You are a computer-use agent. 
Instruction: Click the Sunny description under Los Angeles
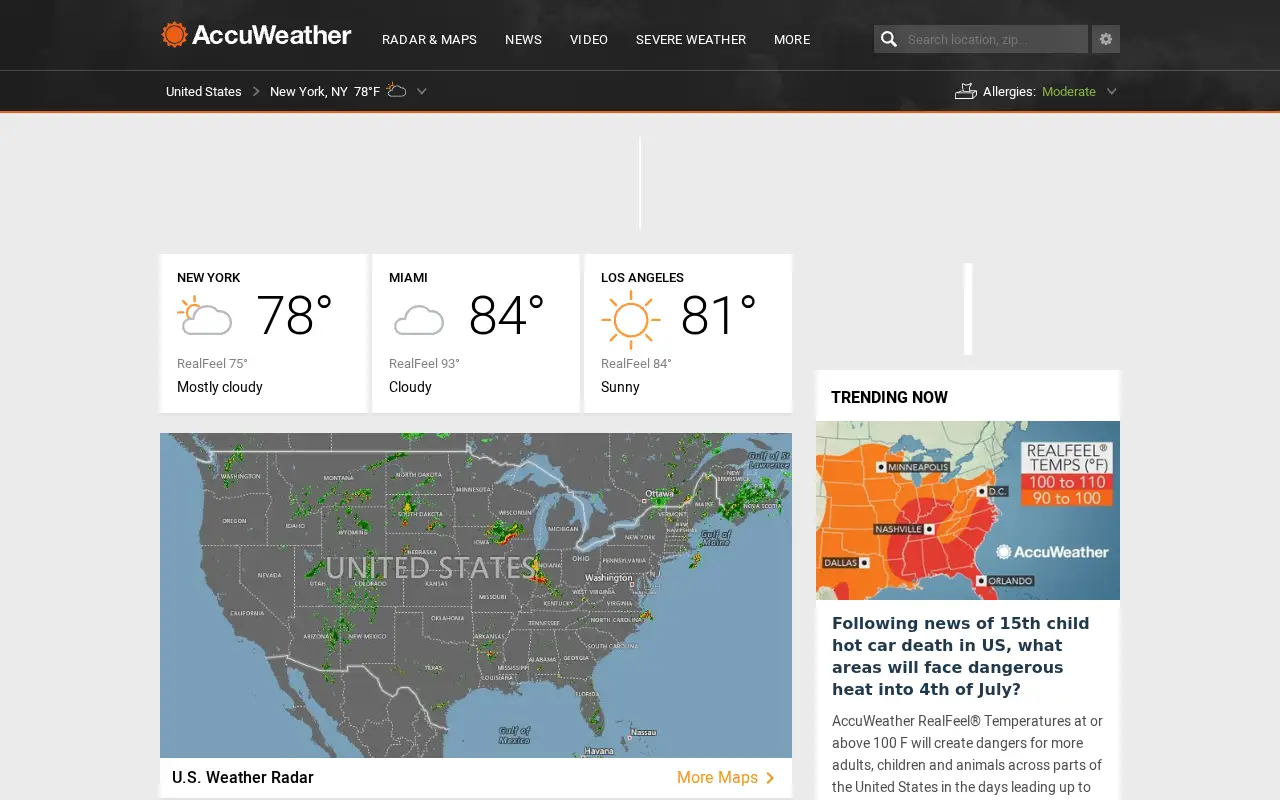[x=620, y=387]
